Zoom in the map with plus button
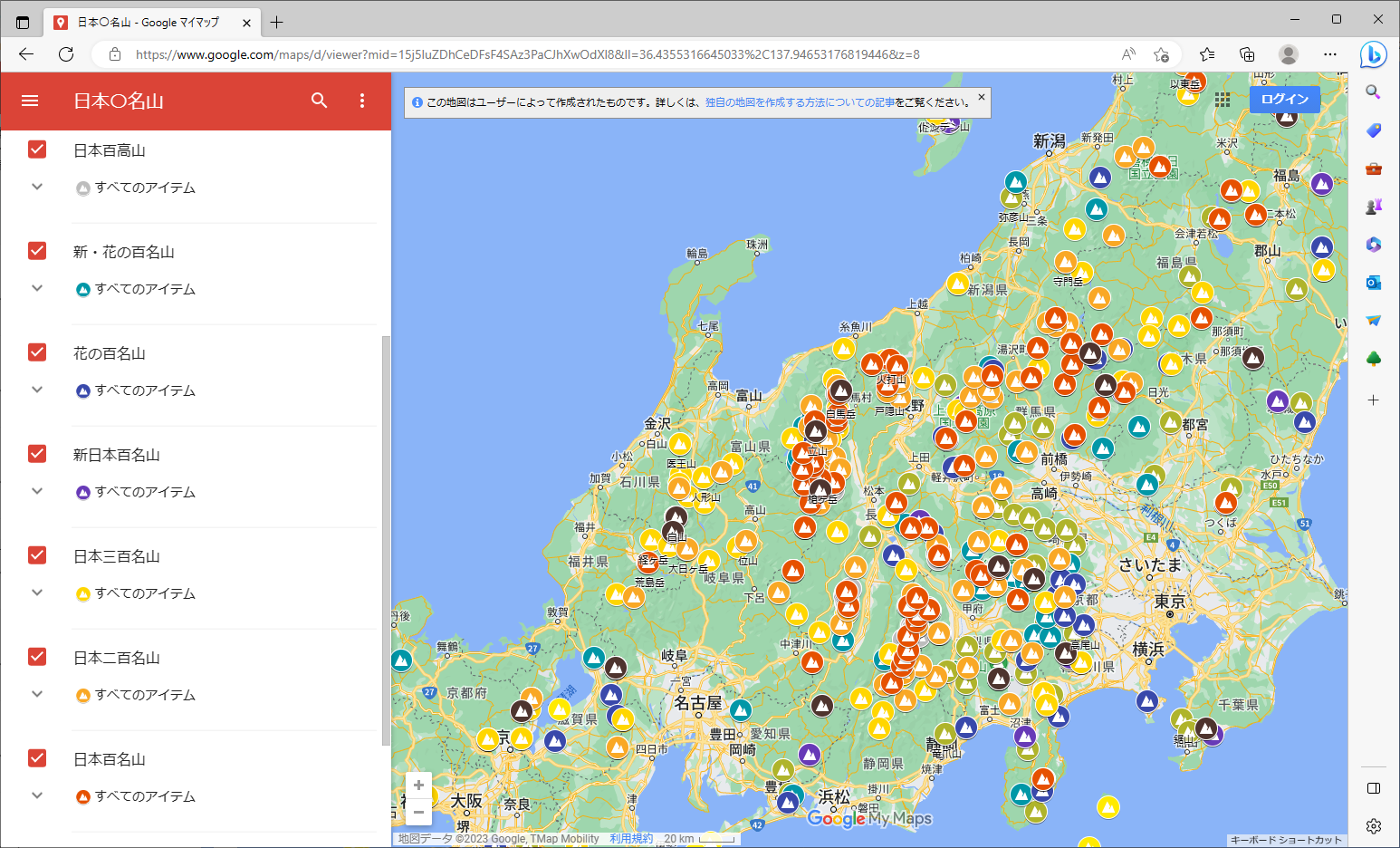This screenshot has height=848, width=1400. [x=418, y=785]
